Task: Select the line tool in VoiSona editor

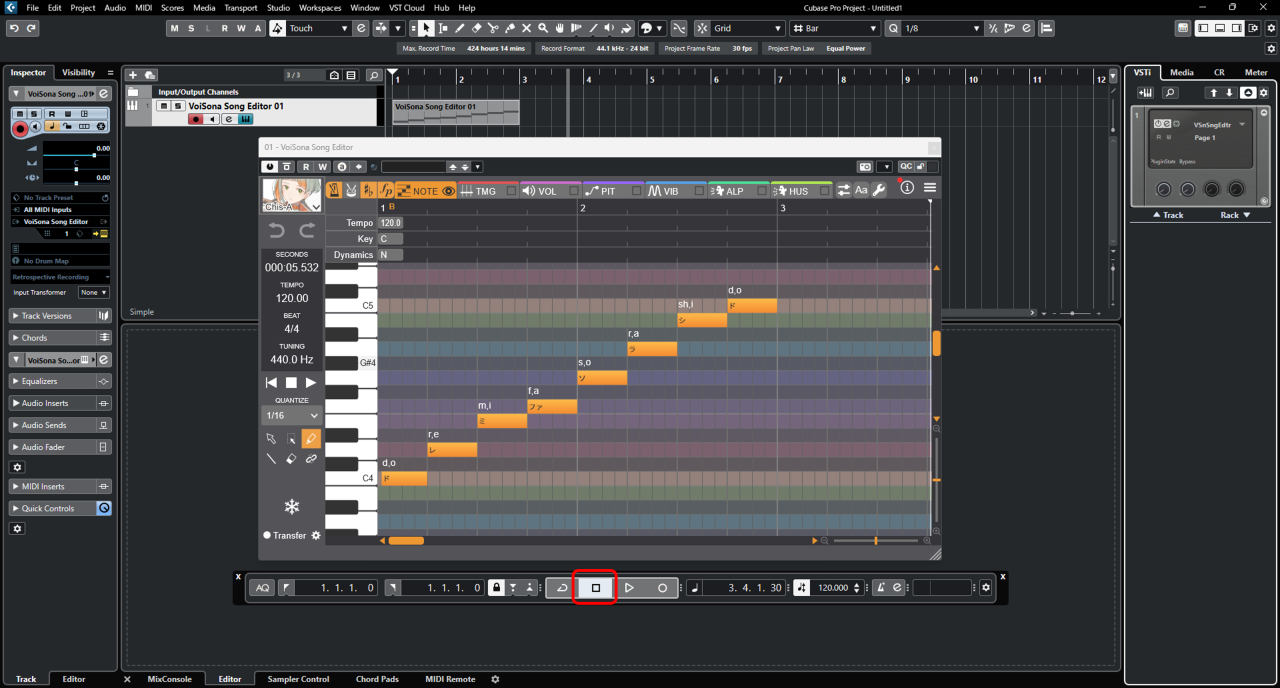Action: [271, 459]
